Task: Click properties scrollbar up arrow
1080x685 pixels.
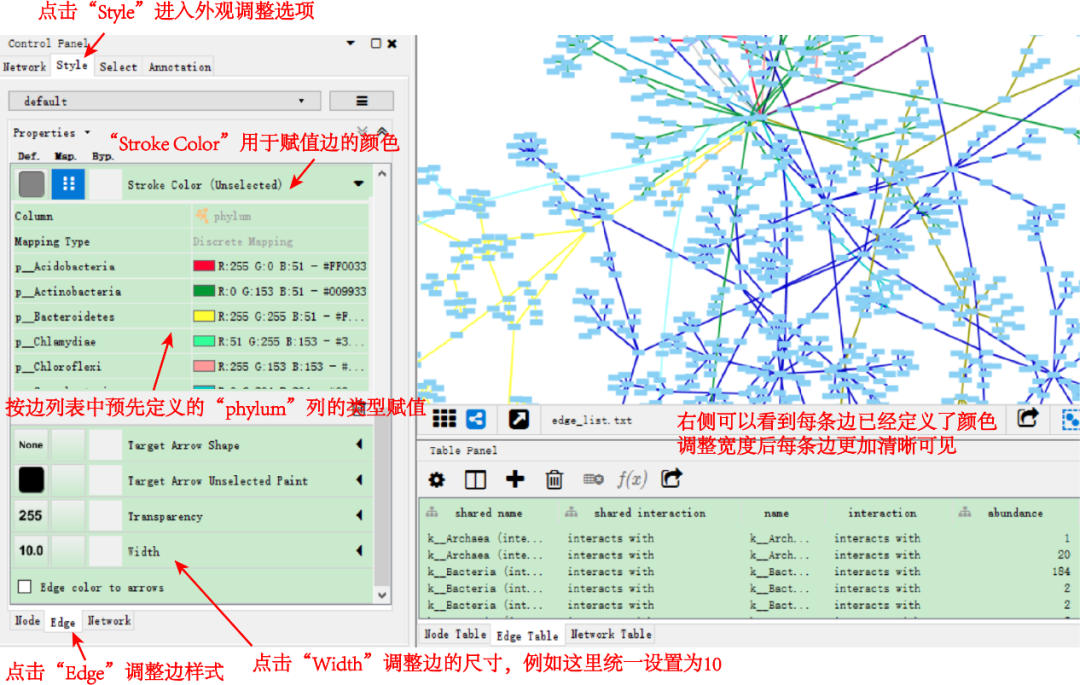Action: click(x=382, y=173)
